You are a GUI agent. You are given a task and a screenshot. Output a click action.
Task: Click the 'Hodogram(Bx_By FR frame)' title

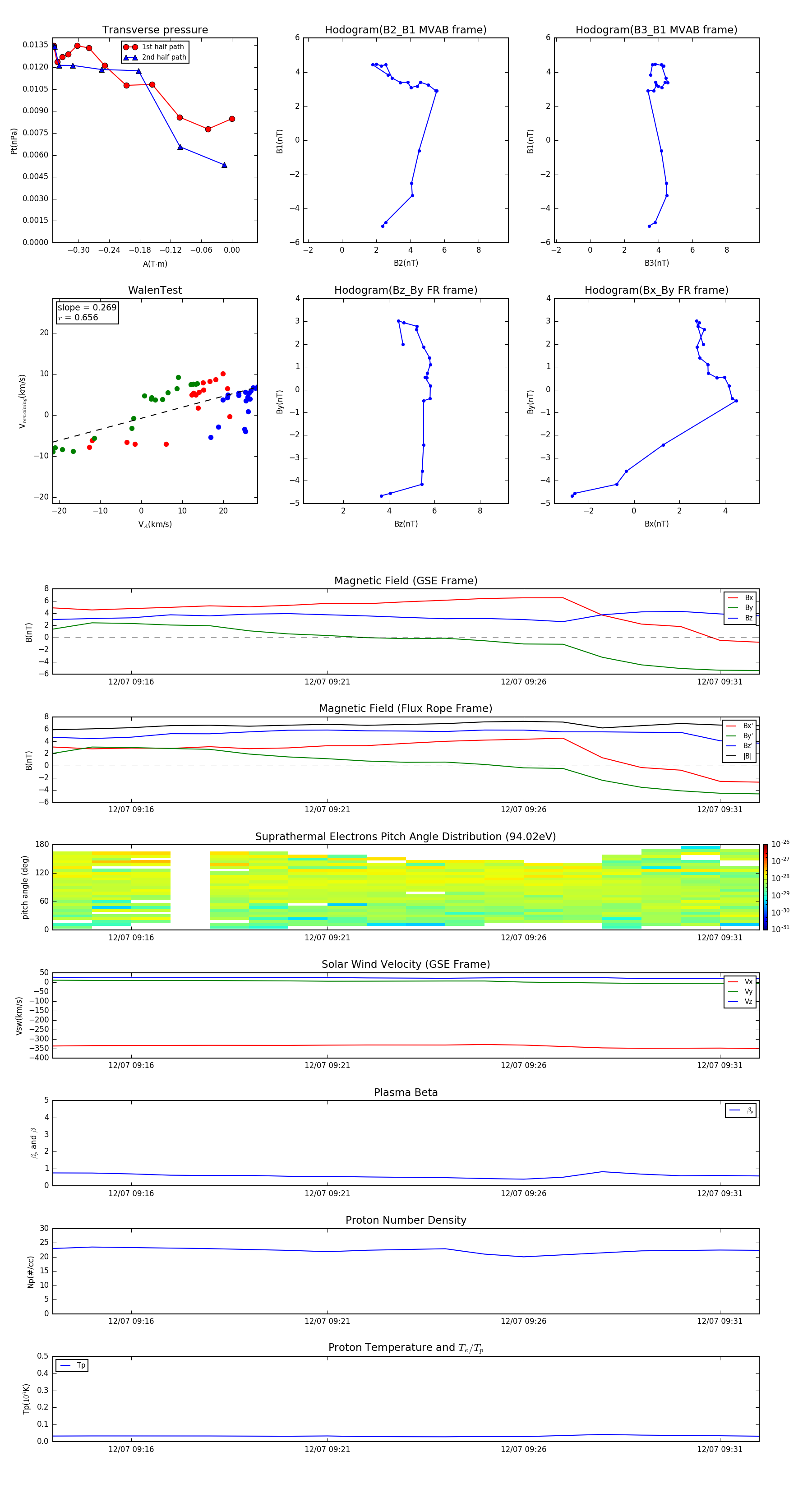(x=656, y=290)
